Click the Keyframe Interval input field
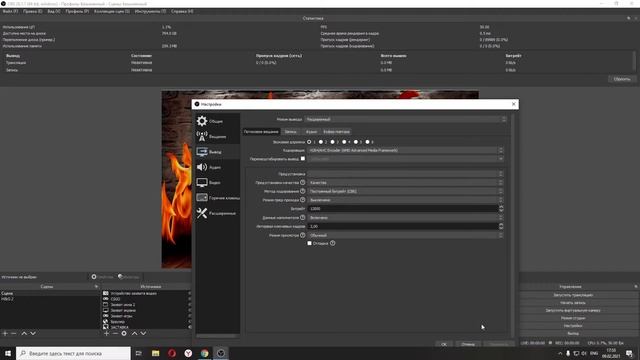 [x=403, y=226]
